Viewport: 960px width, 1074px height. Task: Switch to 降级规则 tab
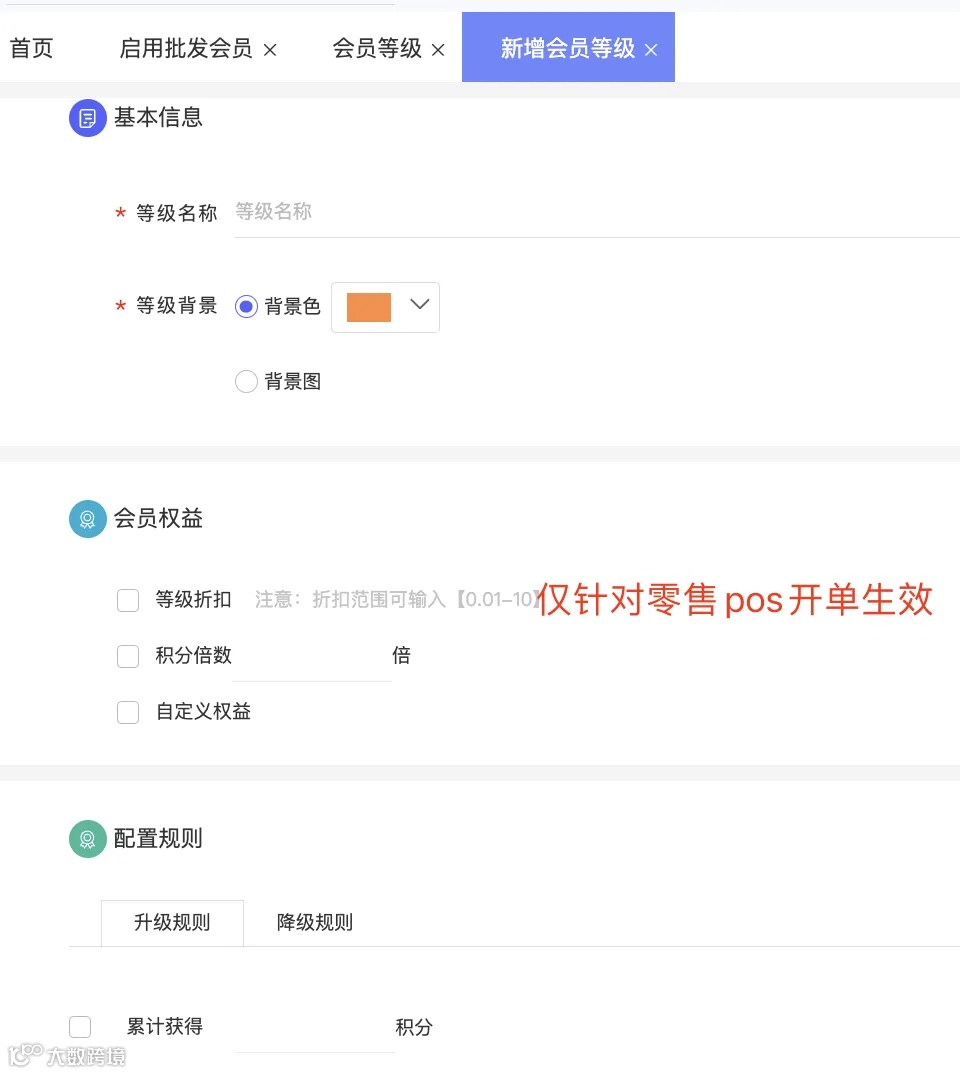pos(314,922)
